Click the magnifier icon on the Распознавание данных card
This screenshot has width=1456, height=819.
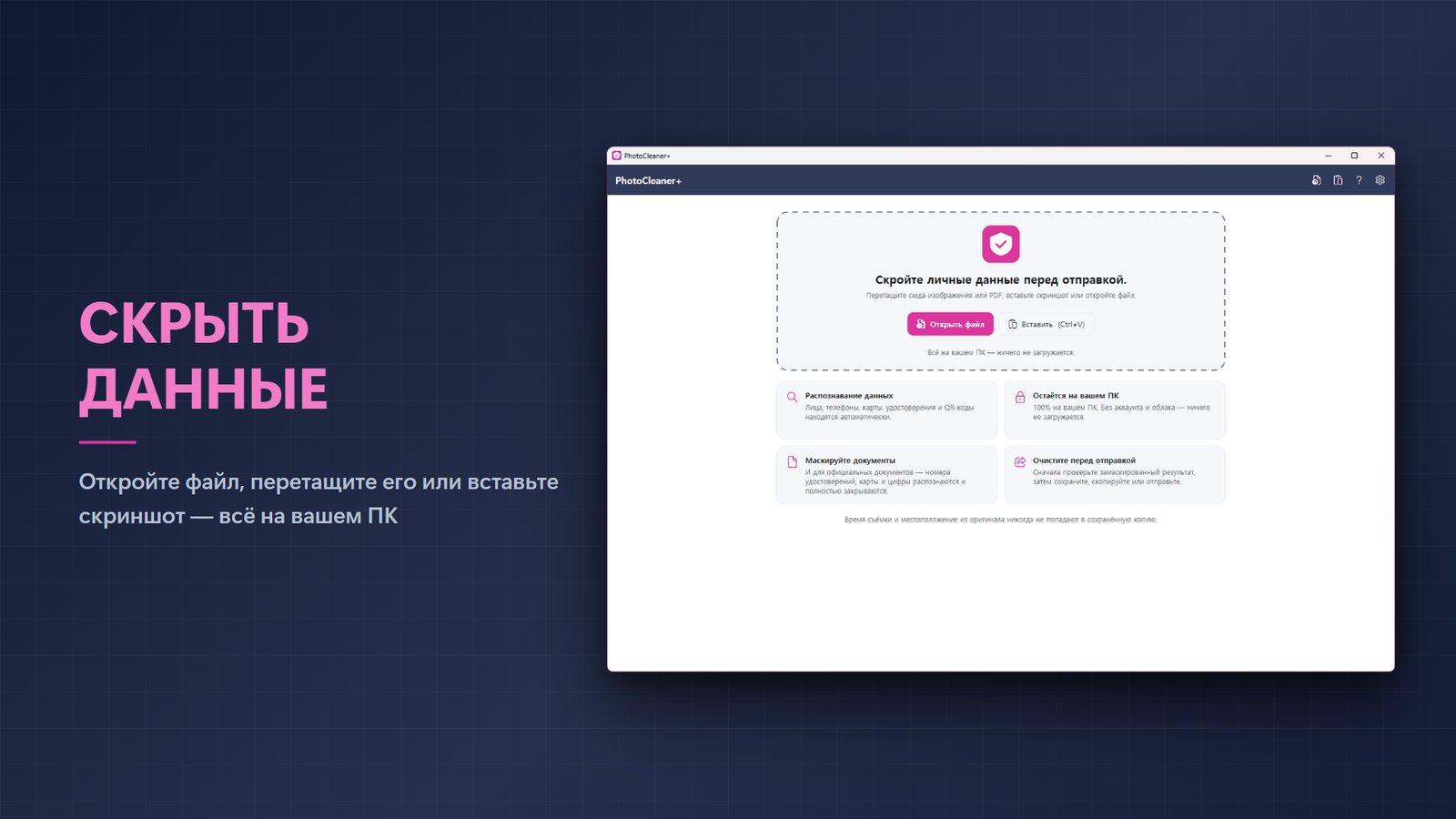click(x=793, y=397)
